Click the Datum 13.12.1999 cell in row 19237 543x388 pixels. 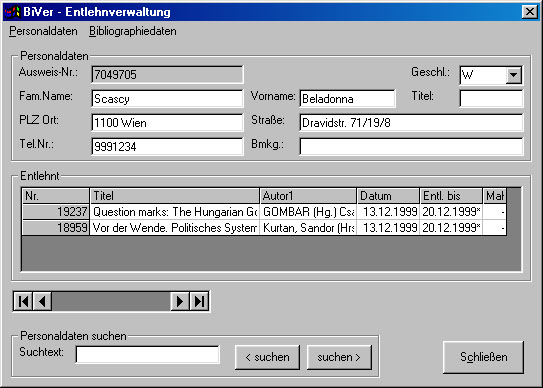(x=388, y=212)
